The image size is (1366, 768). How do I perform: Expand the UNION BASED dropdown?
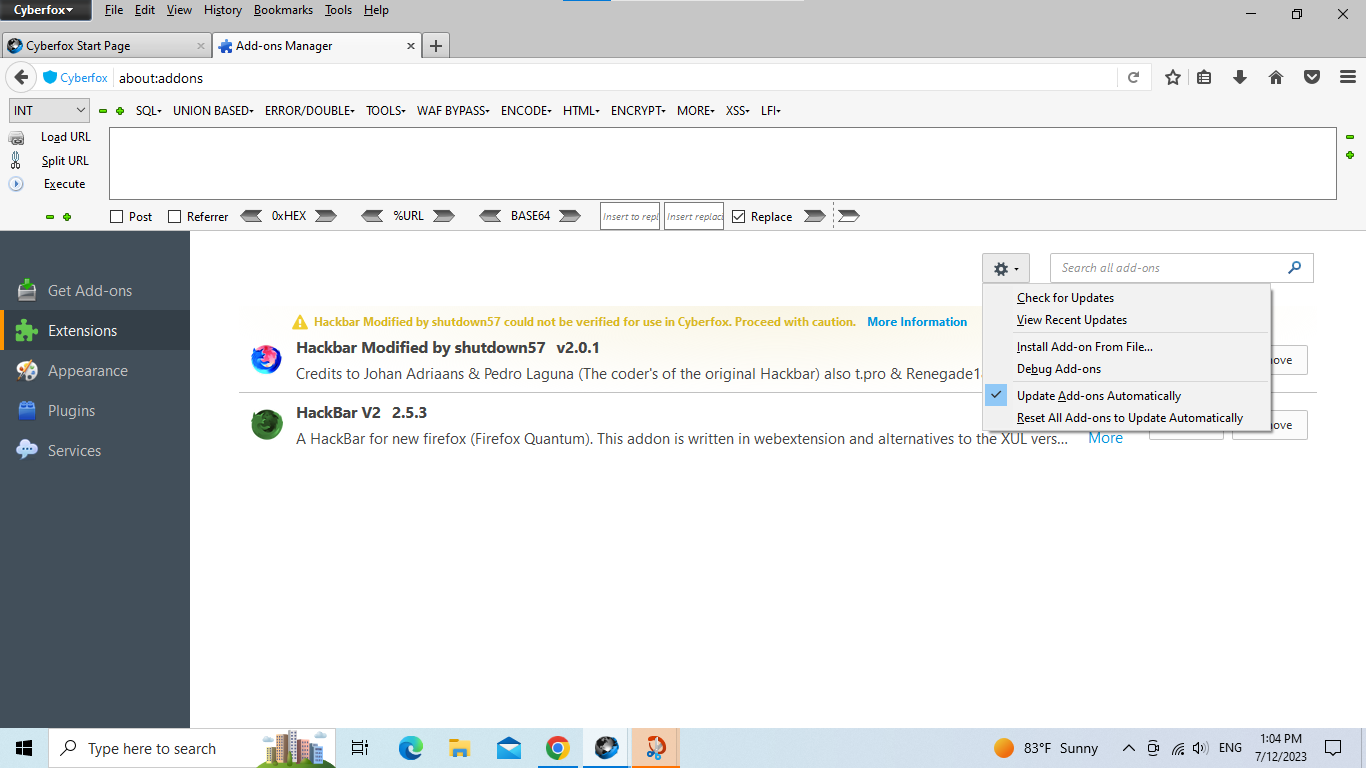pyautogui.click(x=213, y=111)
